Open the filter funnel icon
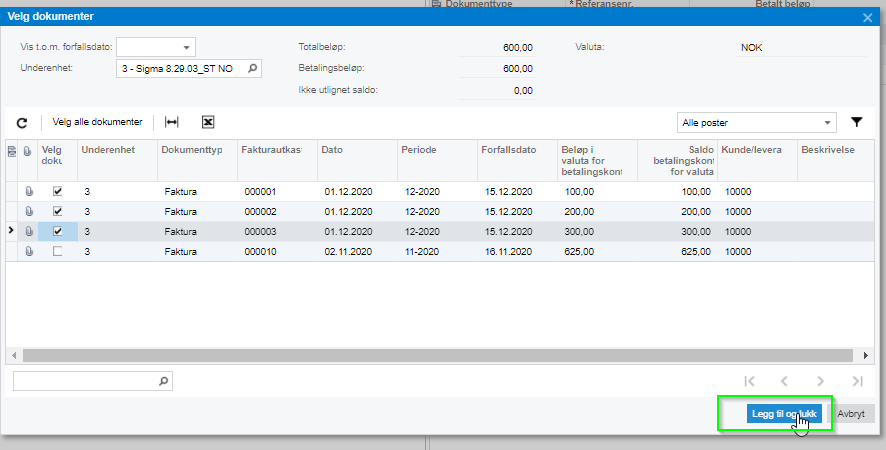This screenshot has height=450, width=886. tap(857, 122)
